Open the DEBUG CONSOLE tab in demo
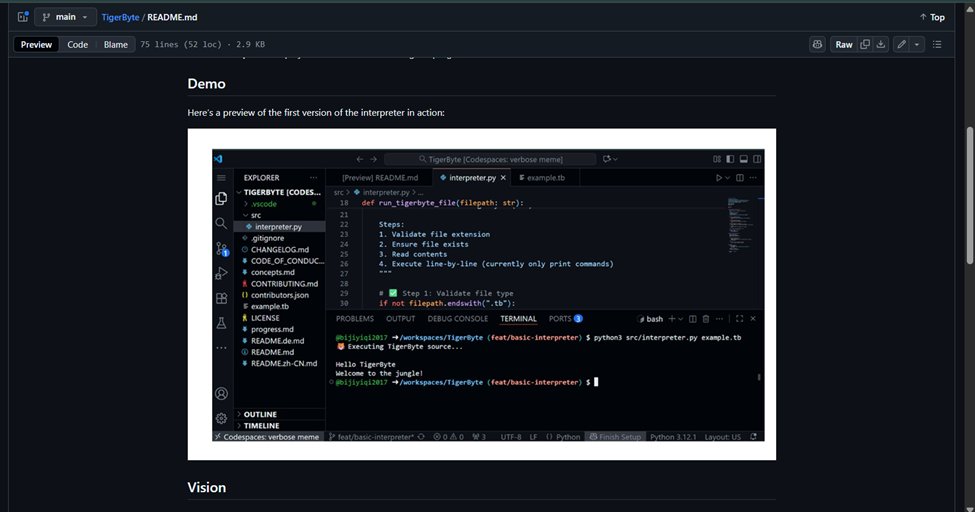Image resolution: width=975 pixels, height=512 pixels. coord(458,319)
